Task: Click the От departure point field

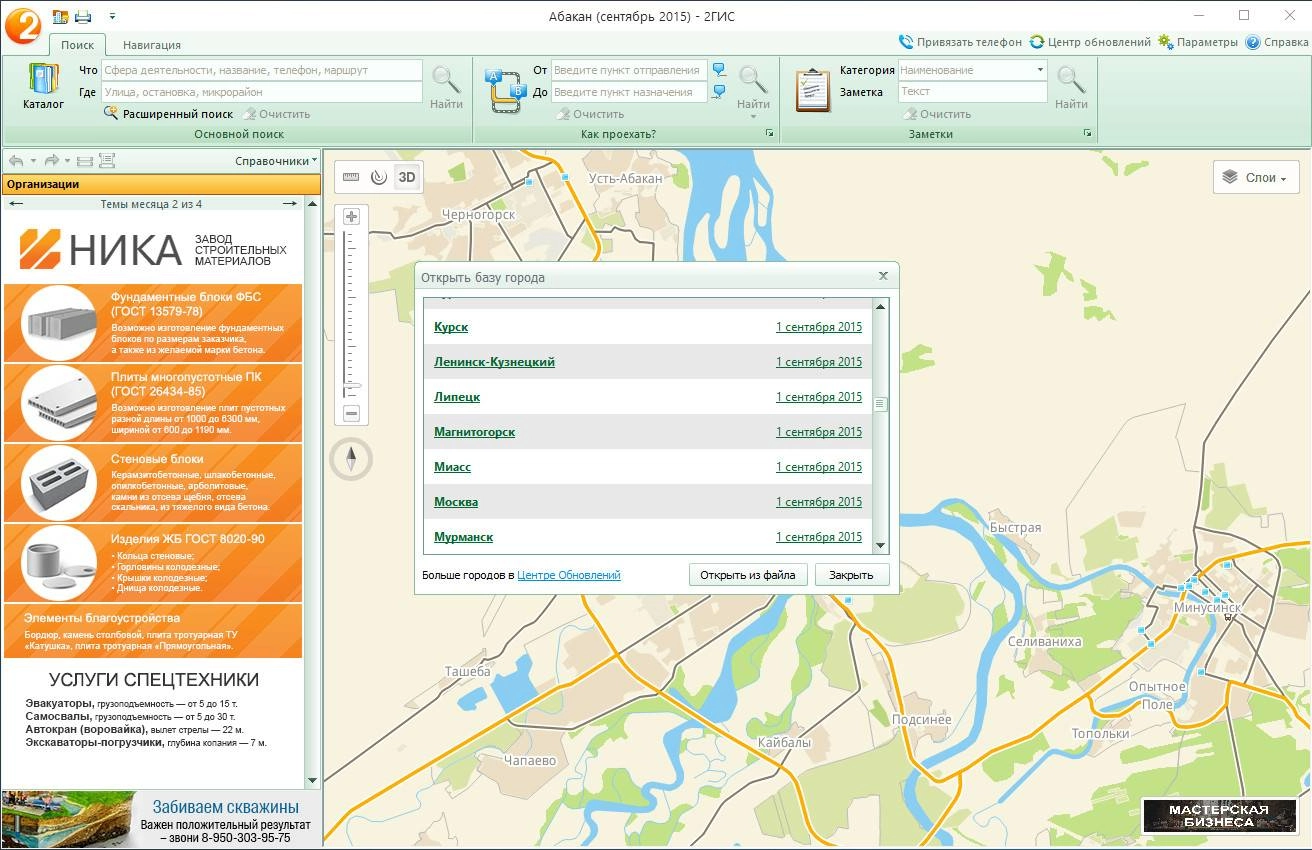Action: coord(629,70)
